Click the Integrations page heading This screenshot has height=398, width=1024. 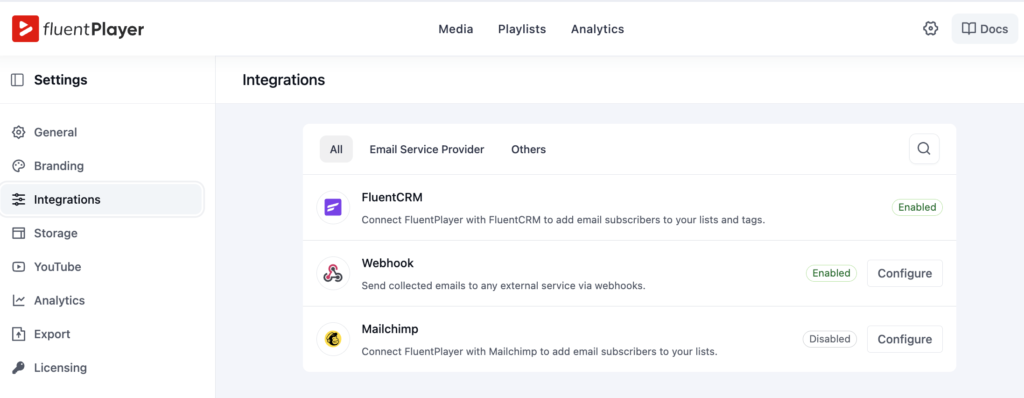click(x=283, y=80)
